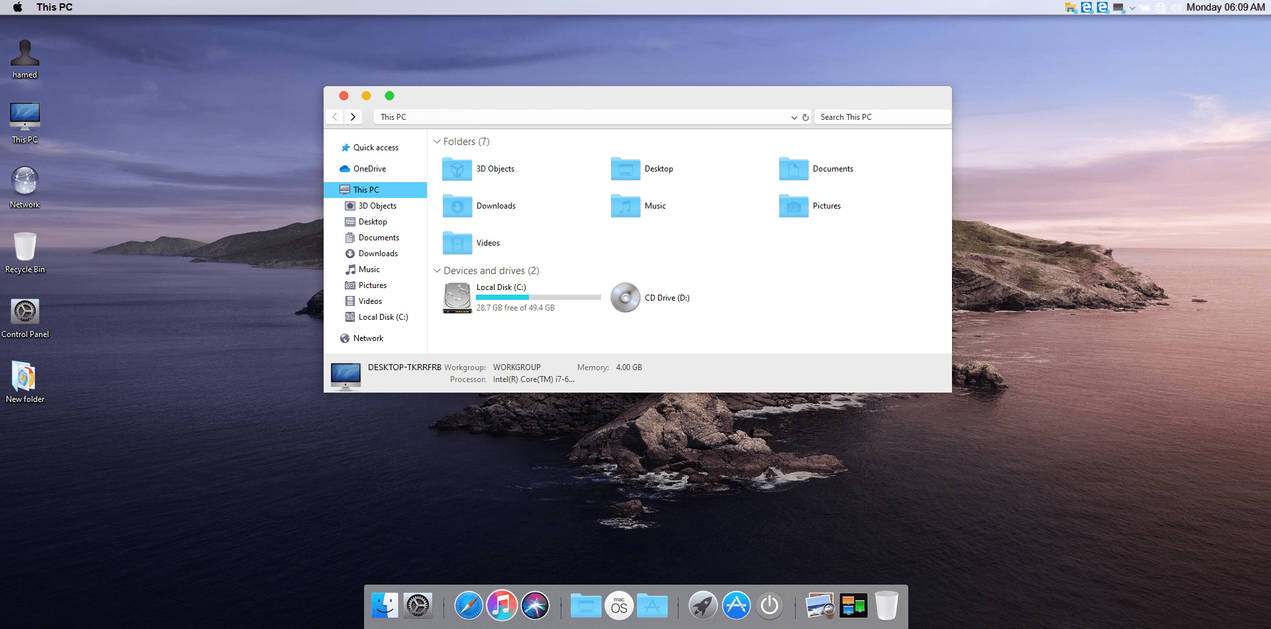Open Siri from the dock

point(535,605)
